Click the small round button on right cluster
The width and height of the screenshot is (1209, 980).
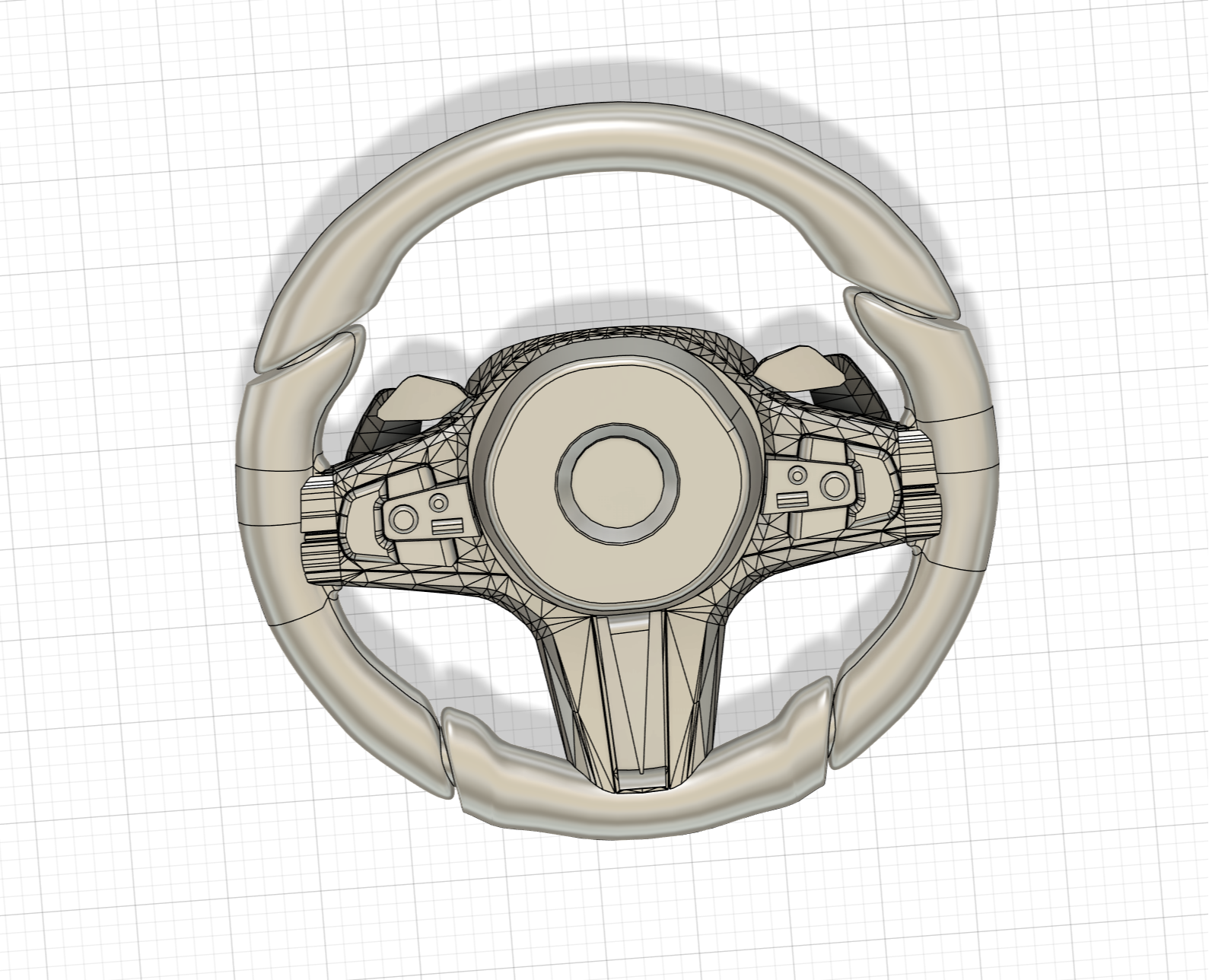coord(797,476)
